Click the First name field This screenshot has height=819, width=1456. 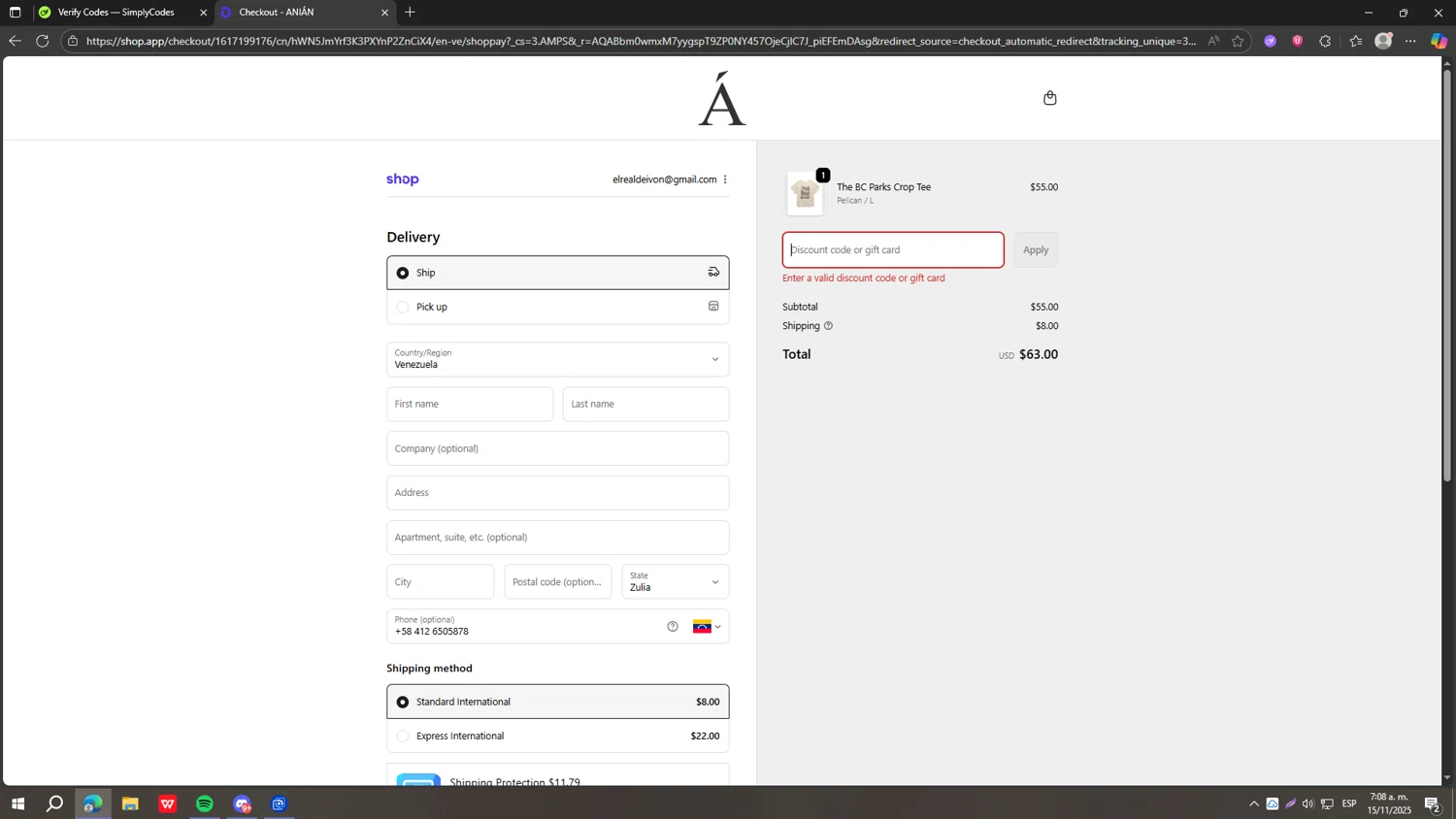(x=470, y=404)
